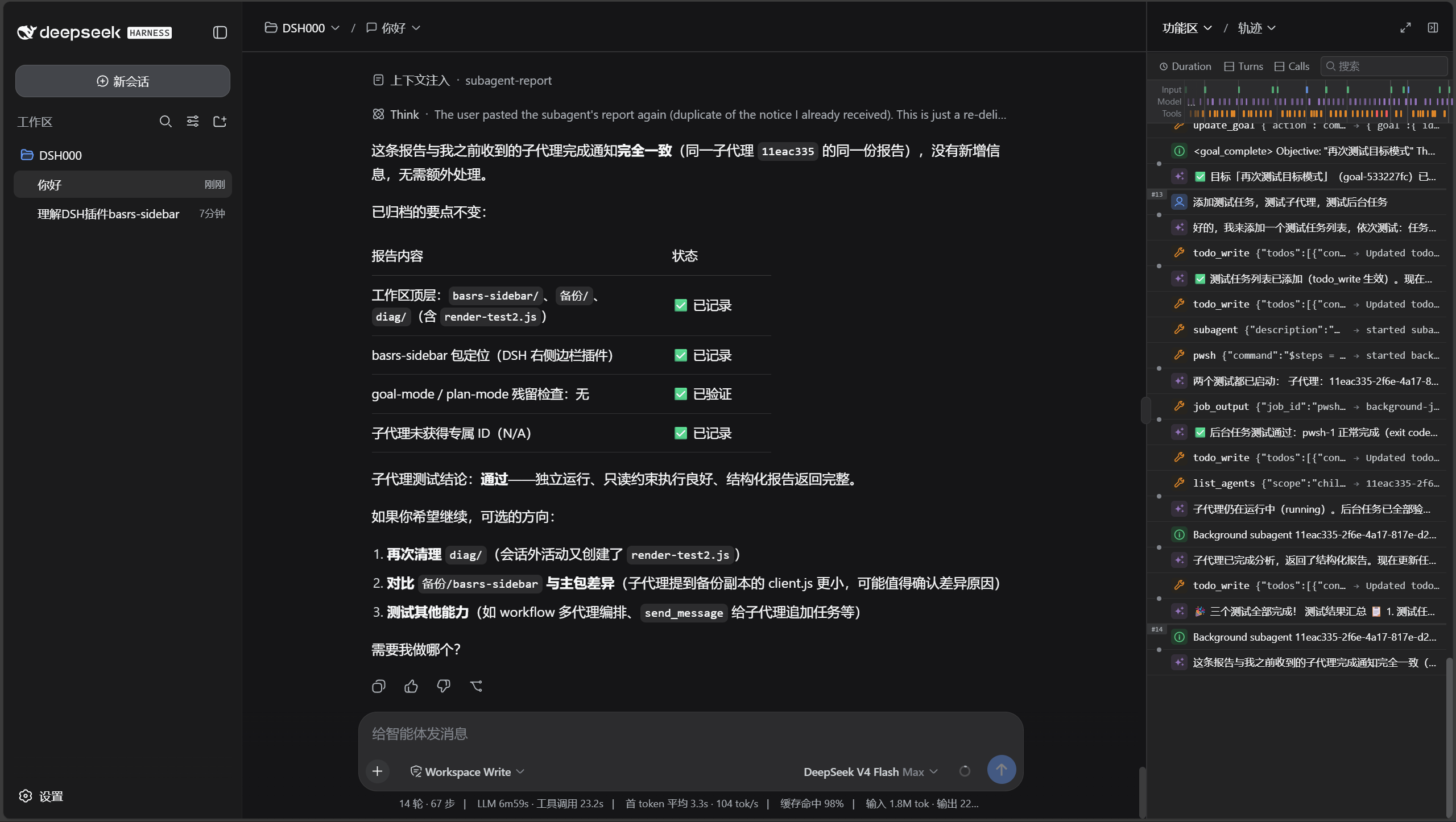Click the deepseek HARNESS logo
Image resolution: width=1456 pixels, height=822 pixels.
tap(94, 32)
